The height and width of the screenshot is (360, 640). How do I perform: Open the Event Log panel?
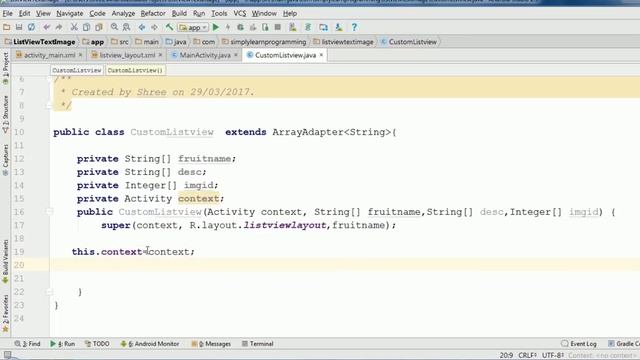(579, 344)
